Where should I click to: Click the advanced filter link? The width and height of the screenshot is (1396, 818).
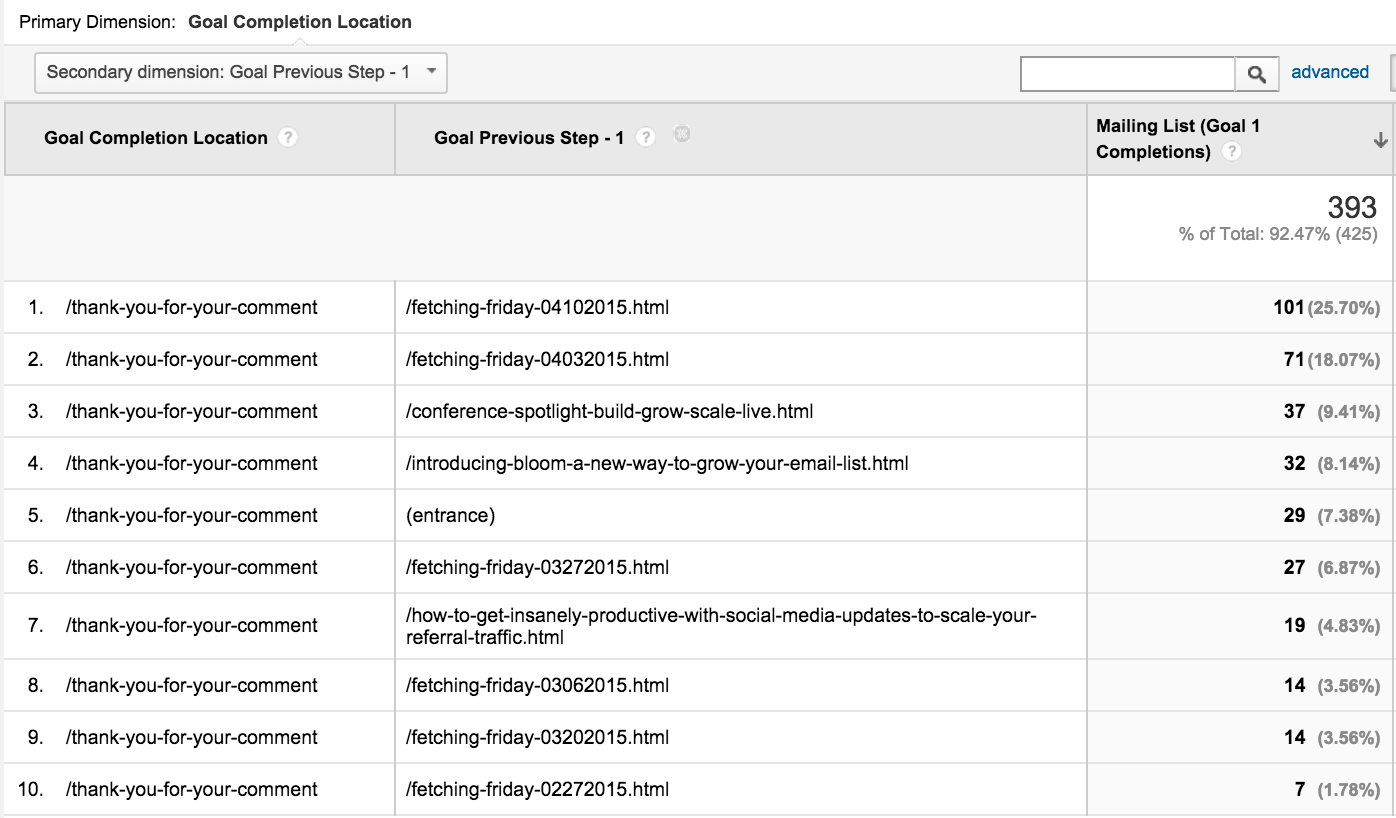click(1330, 72)
